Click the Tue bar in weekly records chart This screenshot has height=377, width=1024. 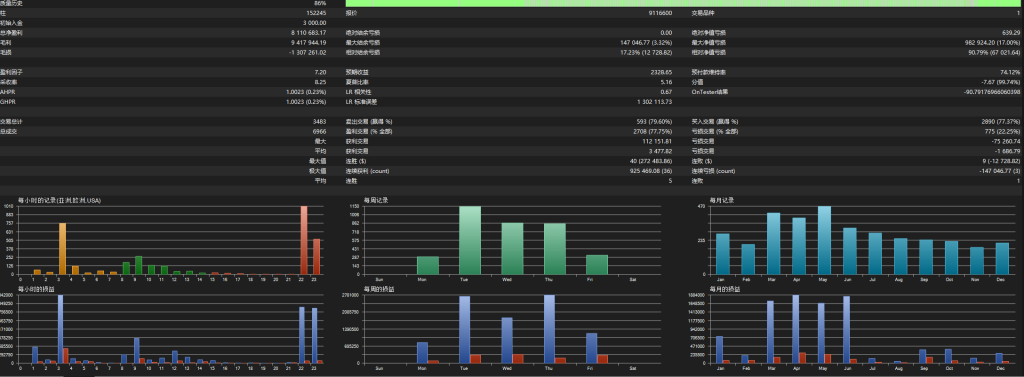(470, 240)
